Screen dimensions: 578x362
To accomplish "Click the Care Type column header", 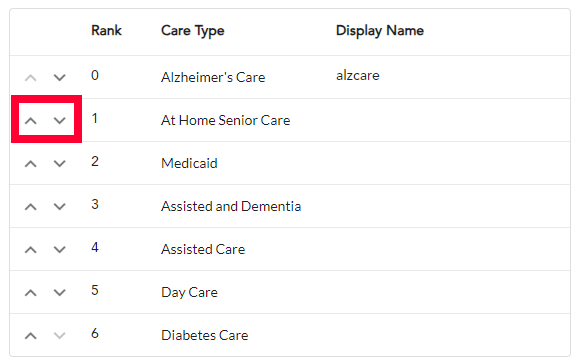I will 192,31.
